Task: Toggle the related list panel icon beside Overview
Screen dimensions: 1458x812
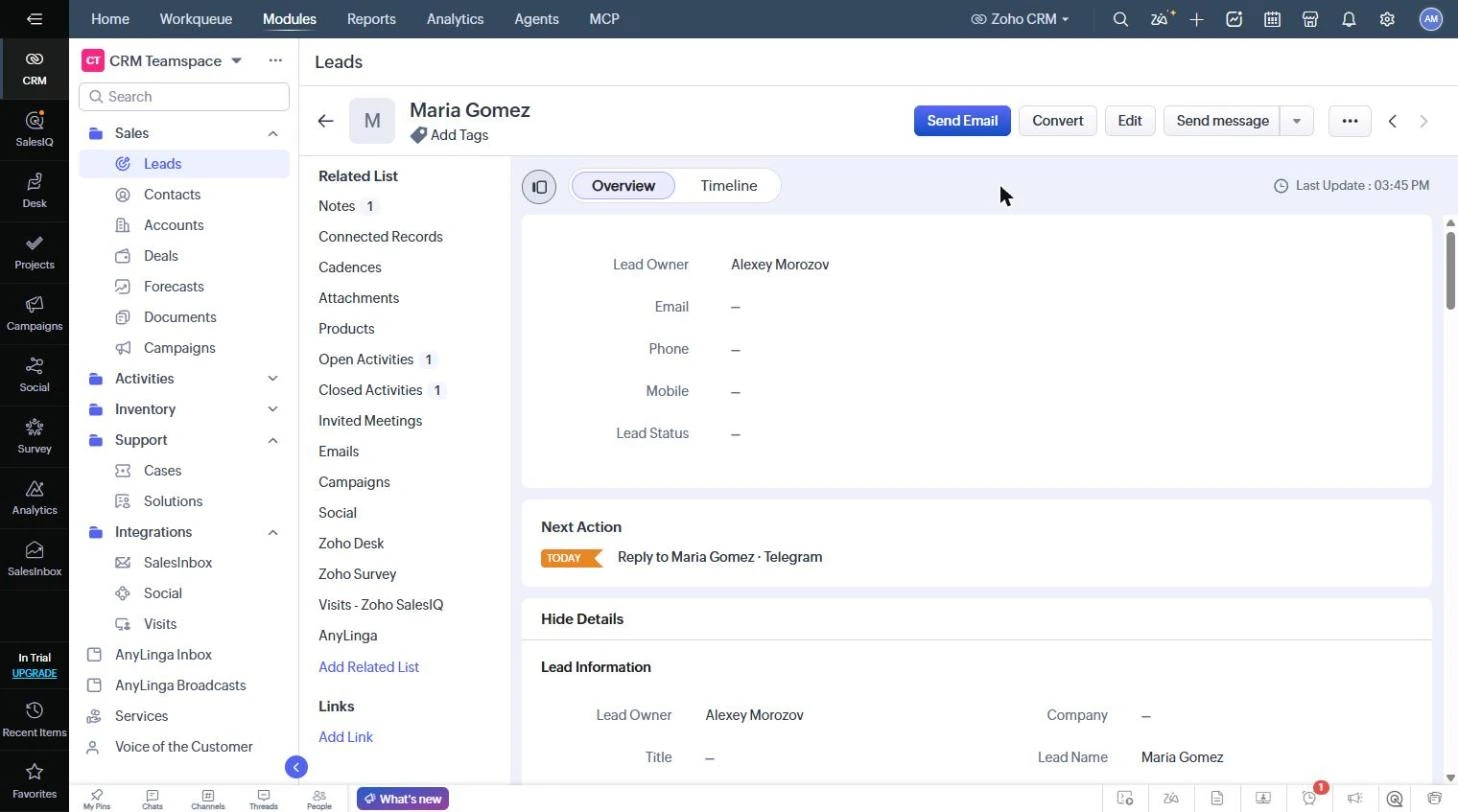Action: click(539, 186)
